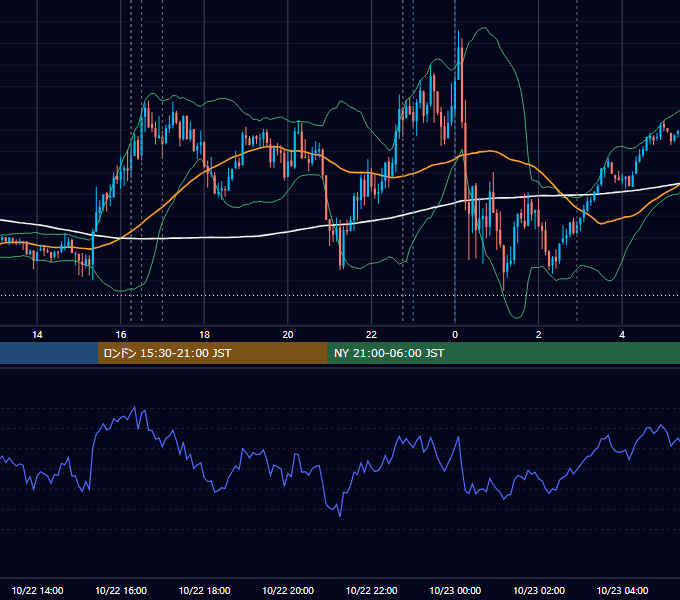
Task: Click the hour label 16 on price chart axis
Action: pyautogui.click(x=121, y=335)
